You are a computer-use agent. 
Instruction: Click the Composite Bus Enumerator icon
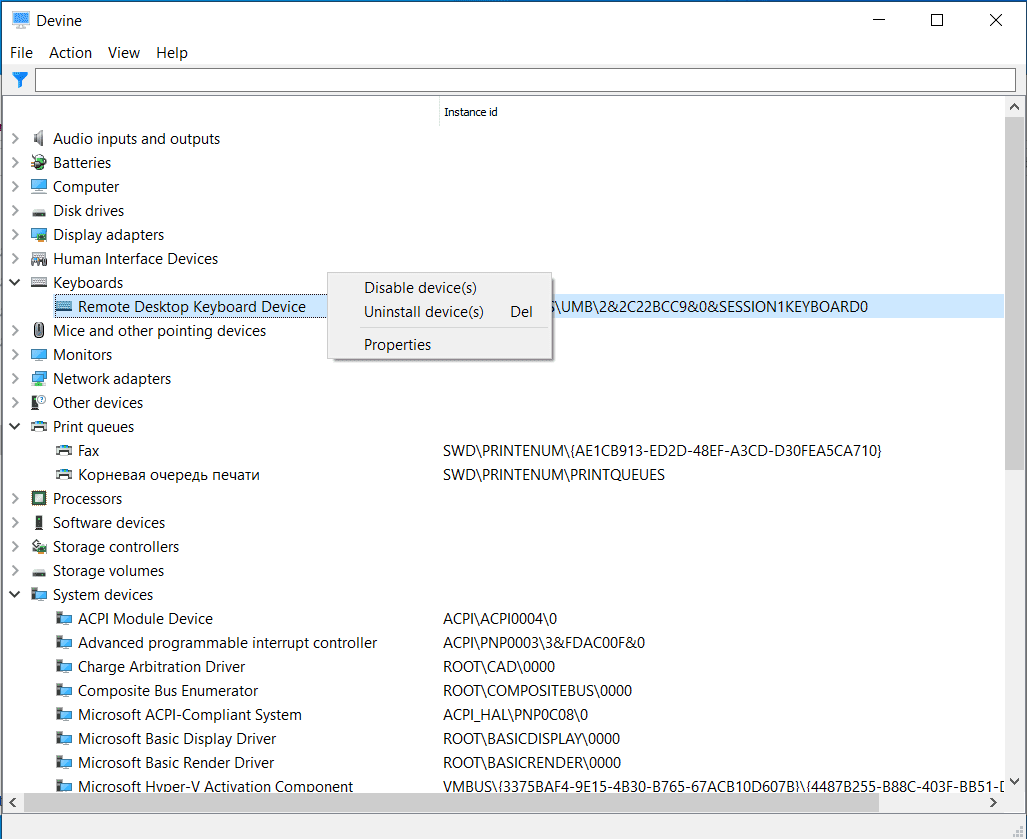64,690
